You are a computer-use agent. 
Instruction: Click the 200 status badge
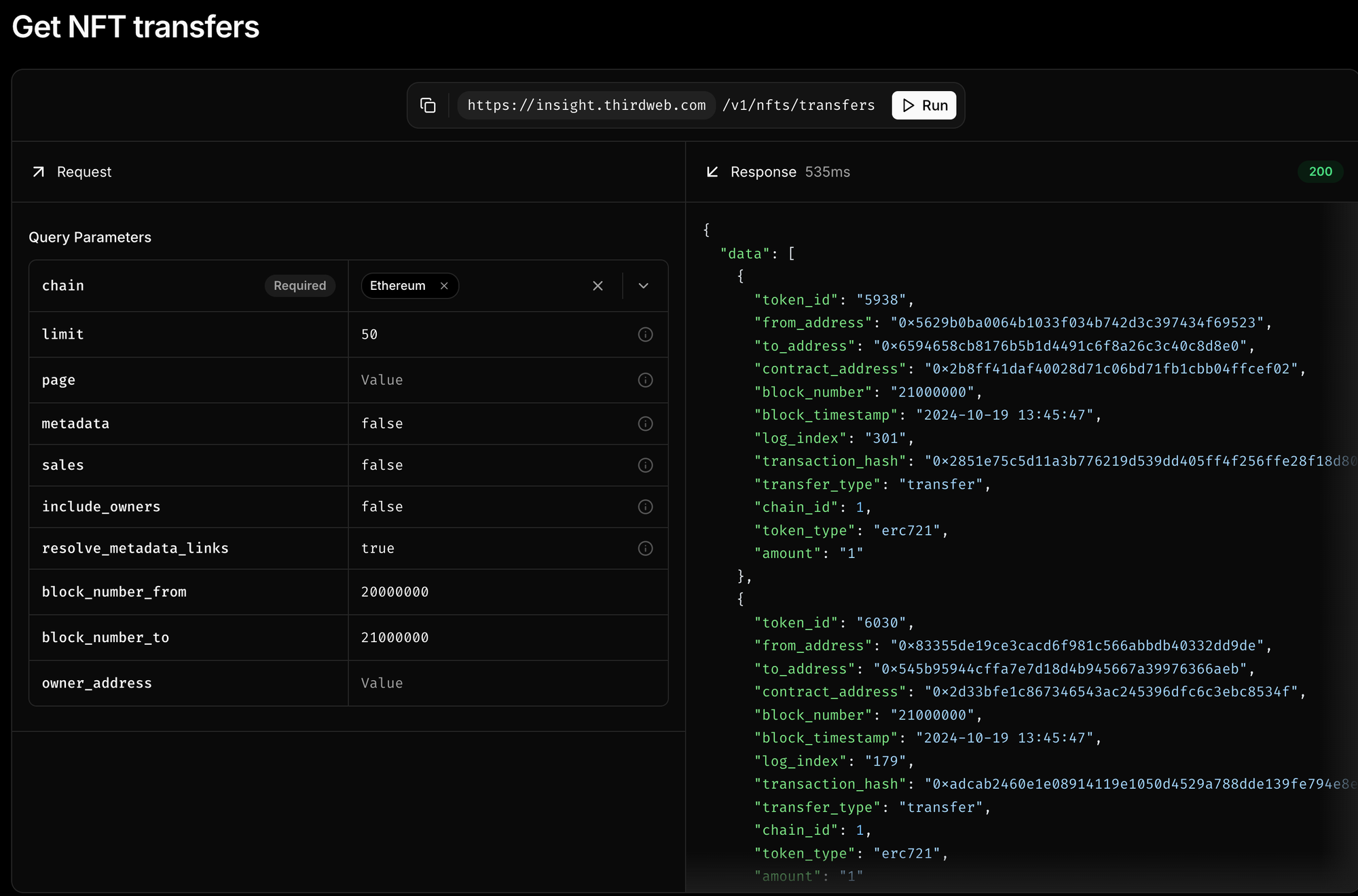click(1320, 172)
